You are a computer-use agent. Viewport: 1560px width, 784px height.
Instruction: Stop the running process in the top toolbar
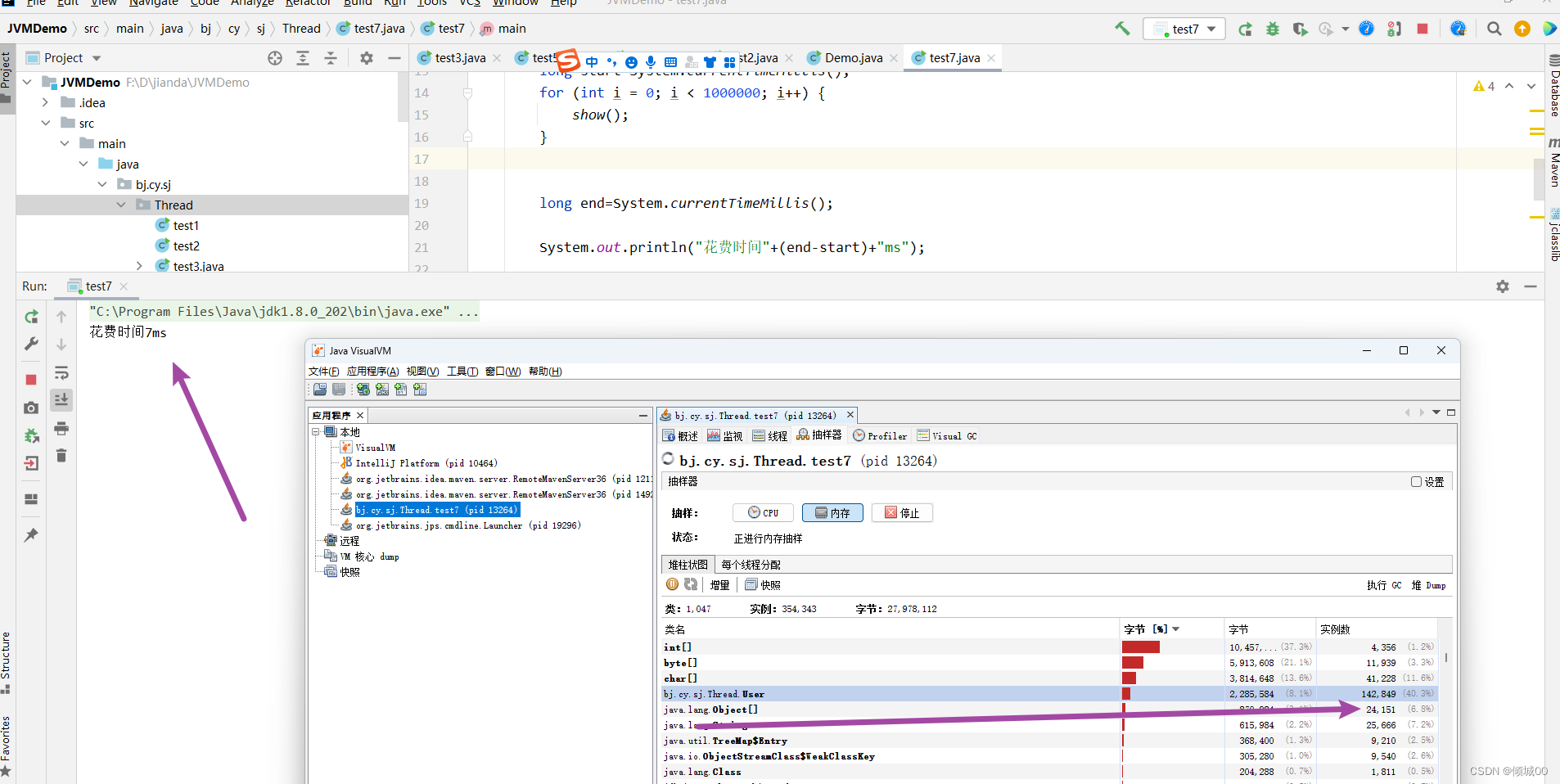[1422, 29]
